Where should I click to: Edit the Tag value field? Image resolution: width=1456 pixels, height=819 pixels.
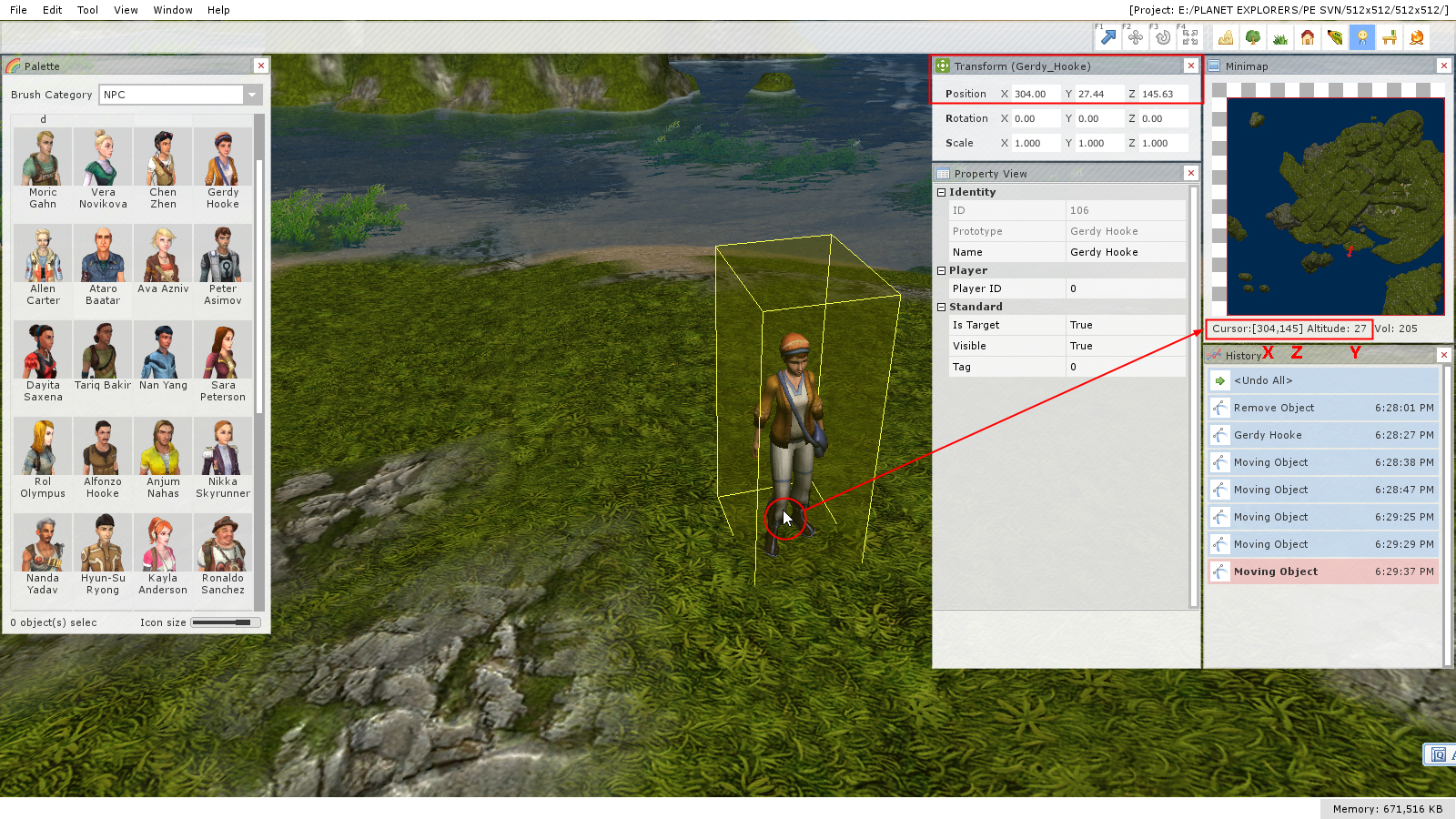coord(1126,367)
